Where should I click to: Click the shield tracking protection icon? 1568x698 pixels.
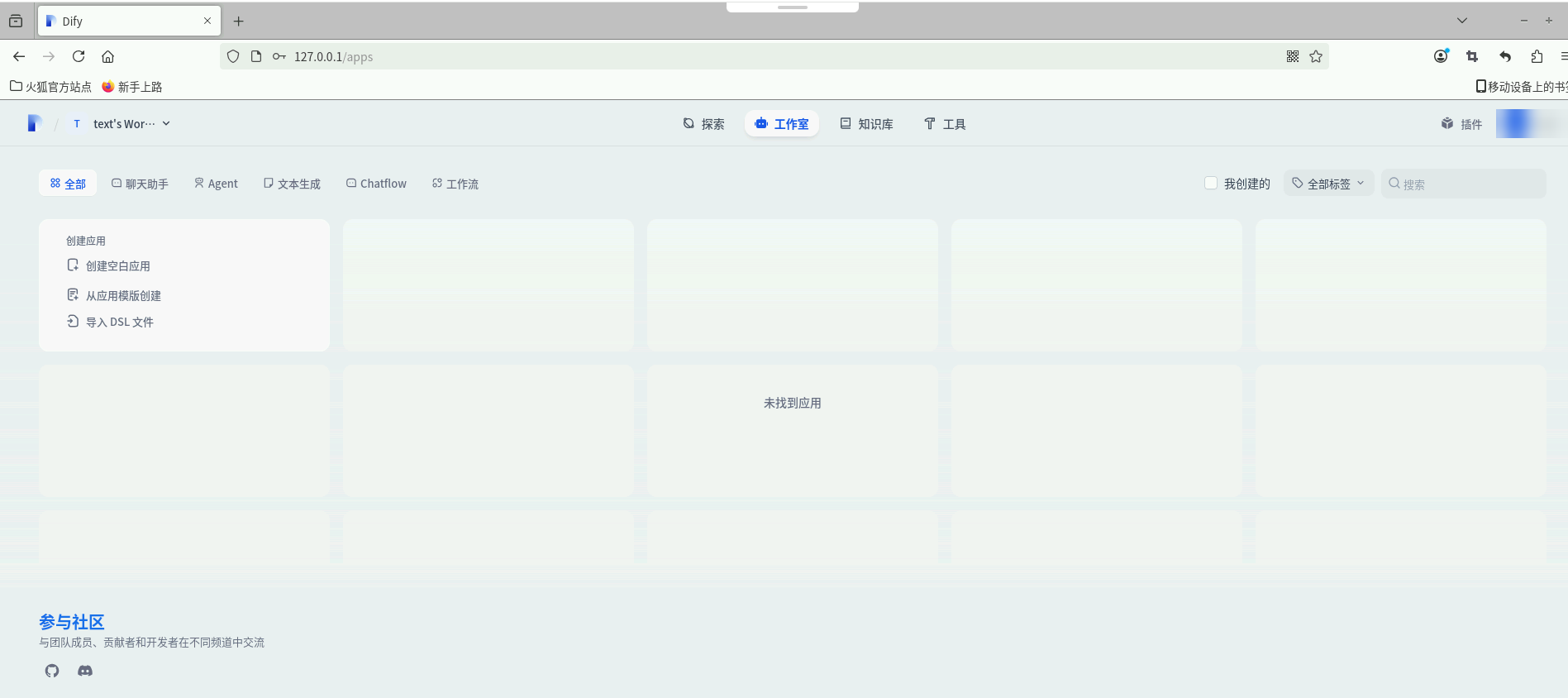[x=233, y=56]
